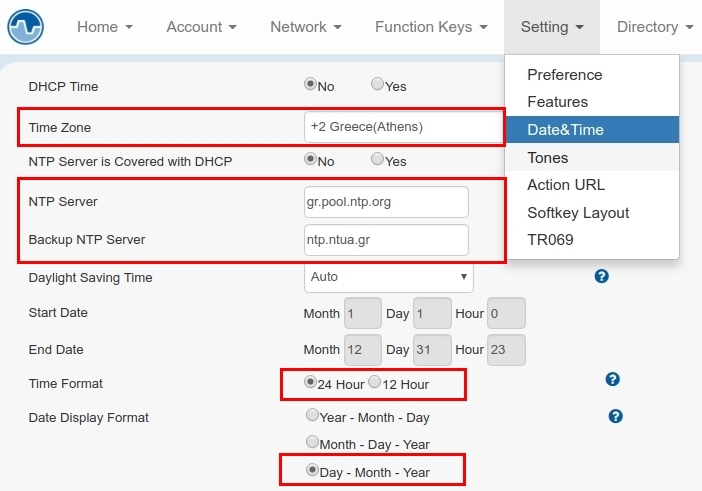Click help icon beside Date Display Format
702x491 pixels.
[x=615, y=416]
